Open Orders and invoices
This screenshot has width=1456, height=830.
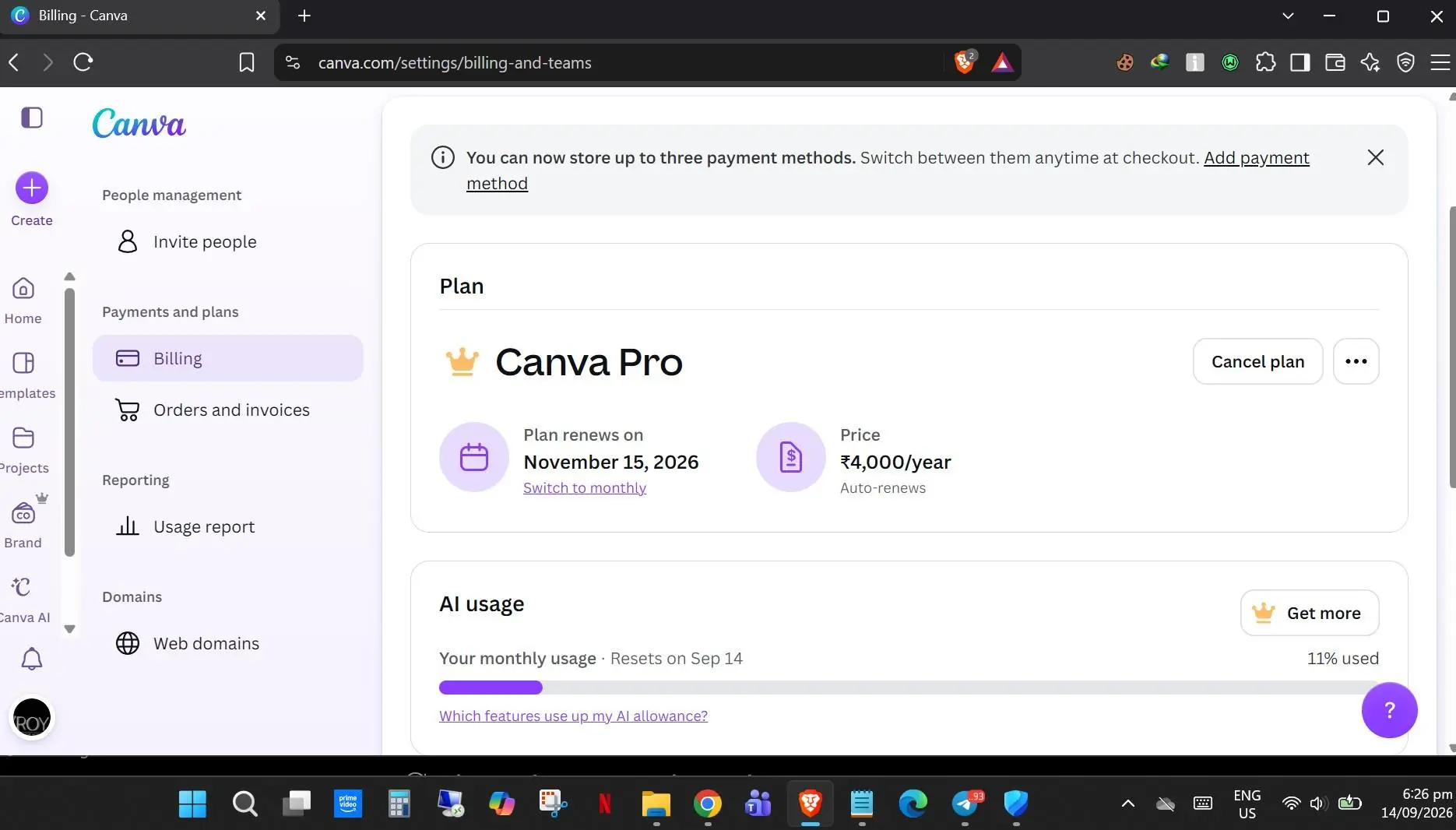tap(227, 410)
